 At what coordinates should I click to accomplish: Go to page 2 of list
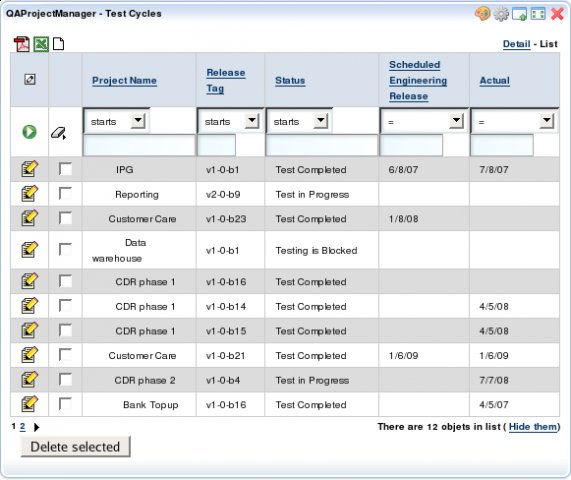click(23, 426)
